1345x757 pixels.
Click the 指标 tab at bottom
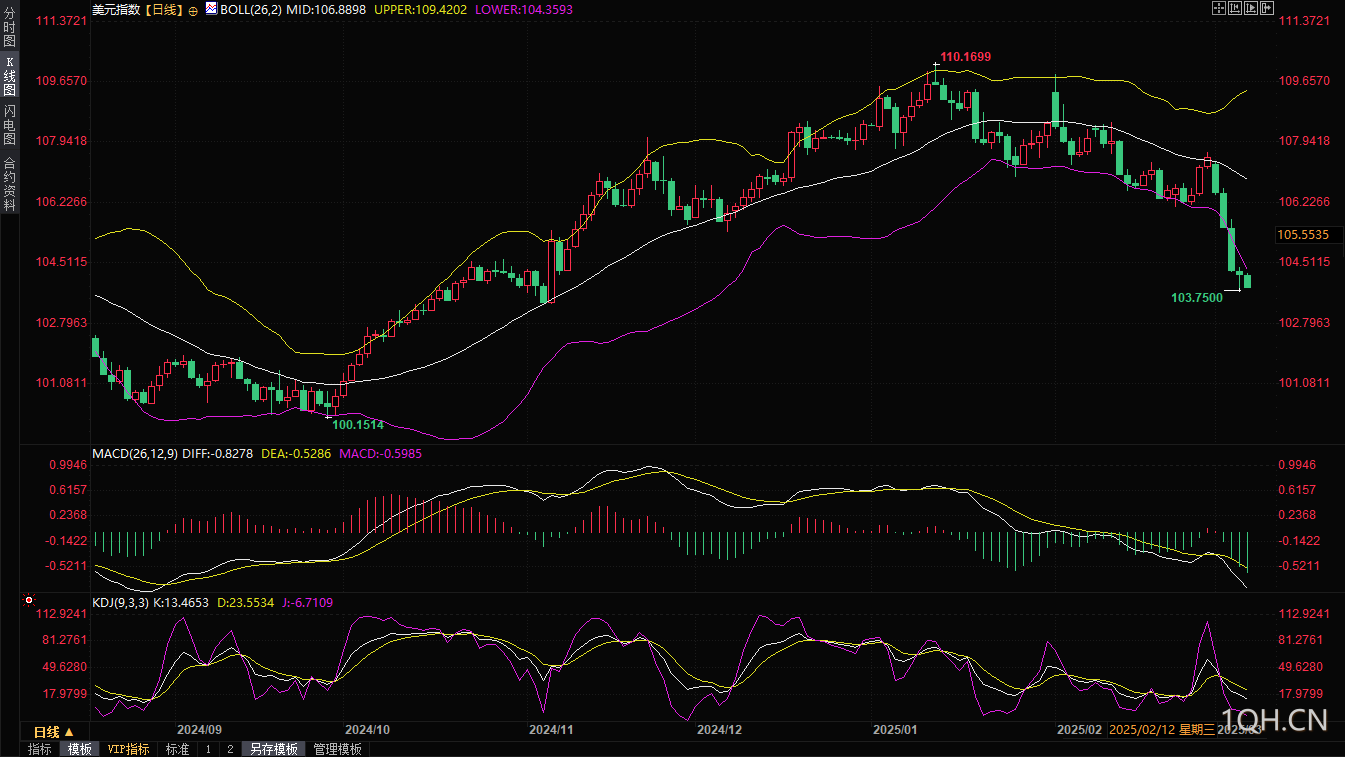(x=40, y=749)
